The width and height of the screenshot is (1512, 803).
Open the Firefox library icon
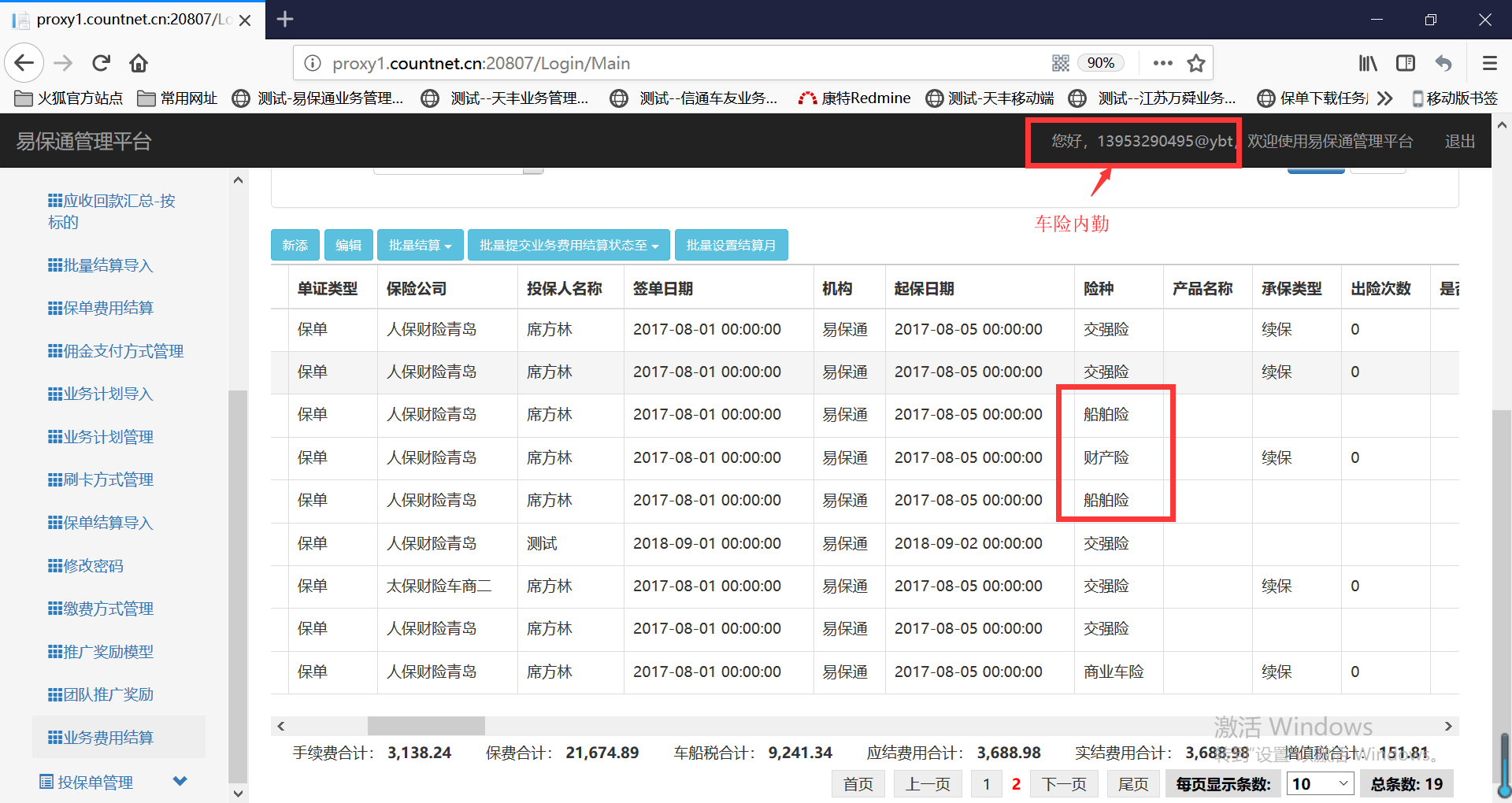[1367, 63]
